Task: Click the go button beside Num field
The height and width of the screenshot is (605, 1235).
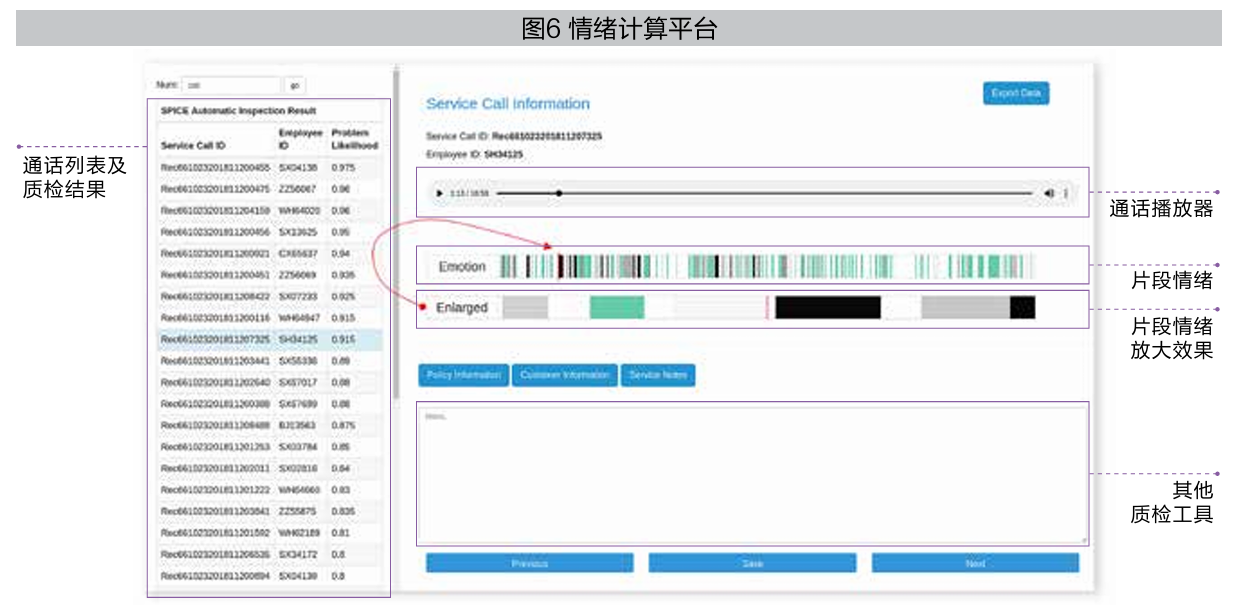Action: (x=294, y=86)
